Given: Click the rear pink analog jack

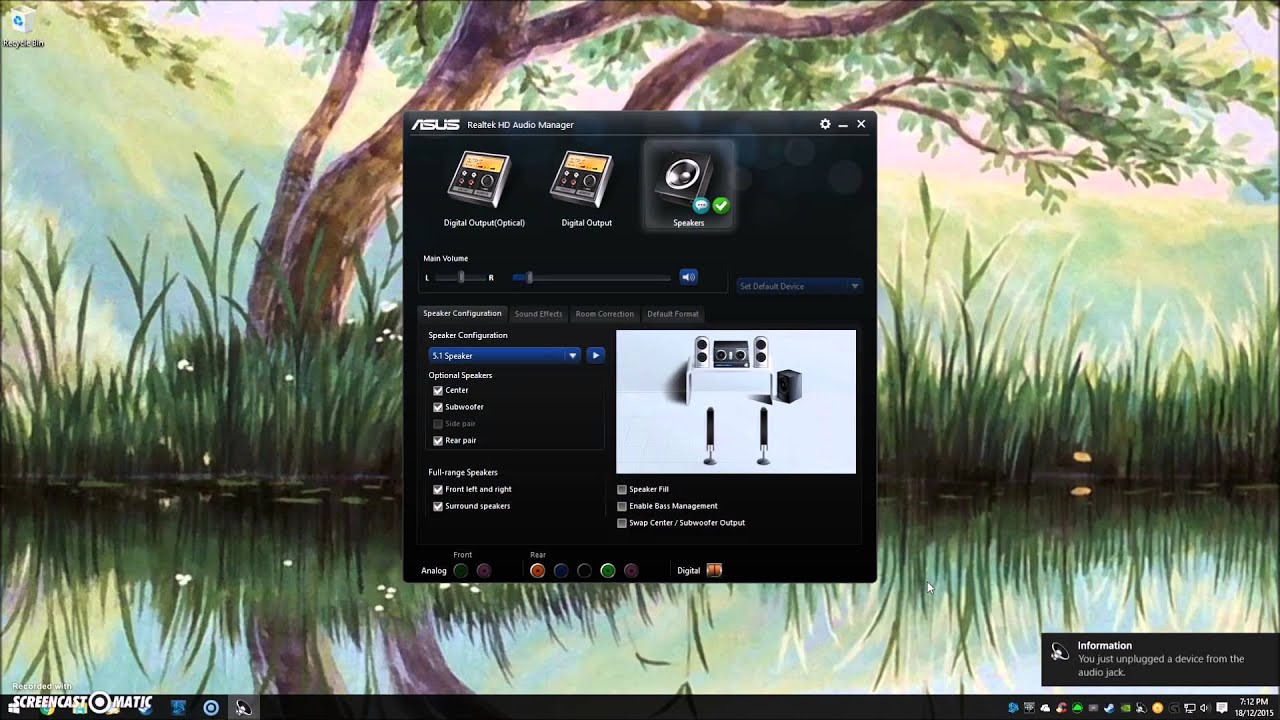Looking at the screenshot, I should tap(631, 571).
